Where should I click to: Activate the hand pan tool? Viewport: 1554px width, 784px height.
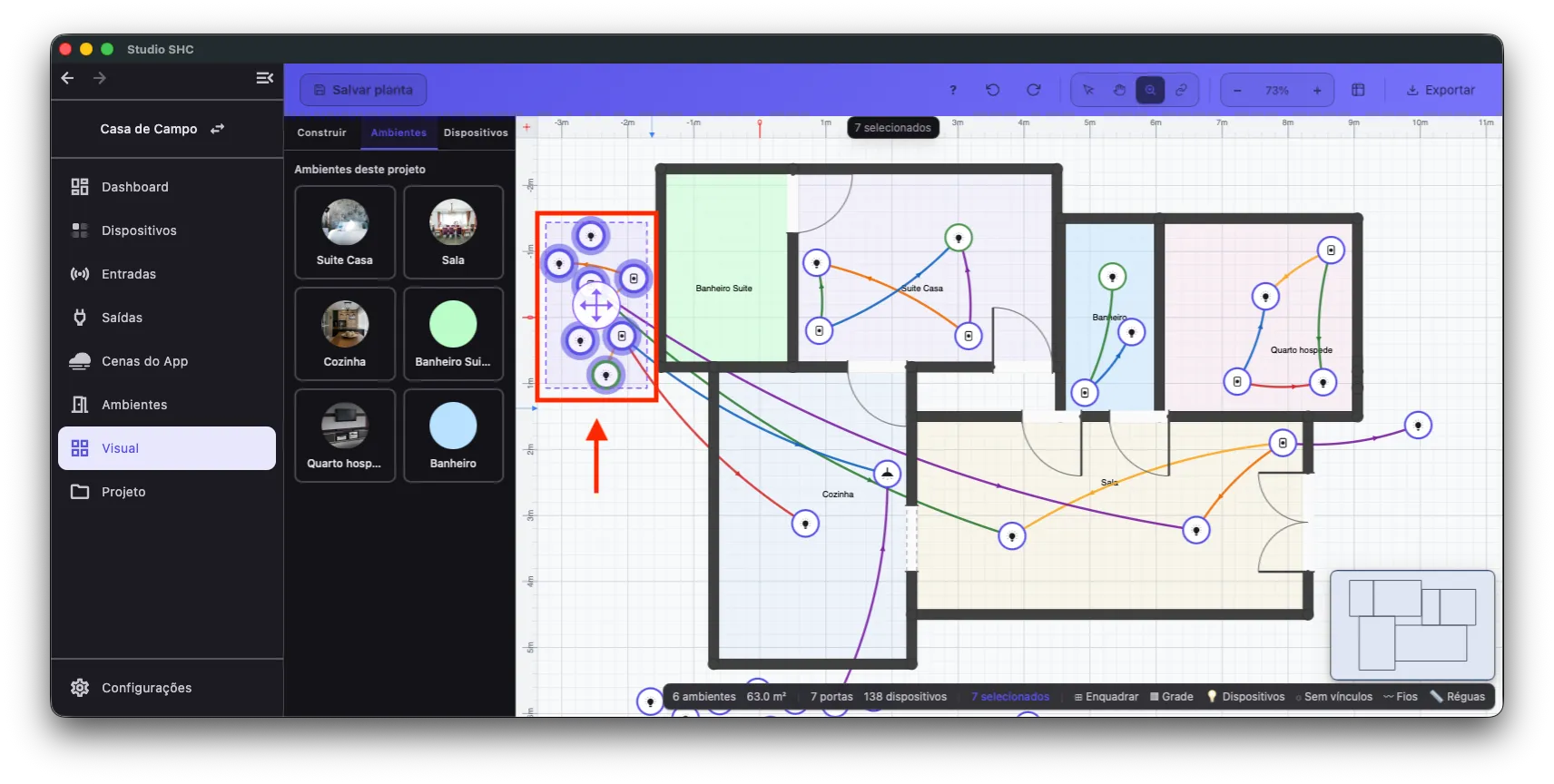pos(1119,90)
